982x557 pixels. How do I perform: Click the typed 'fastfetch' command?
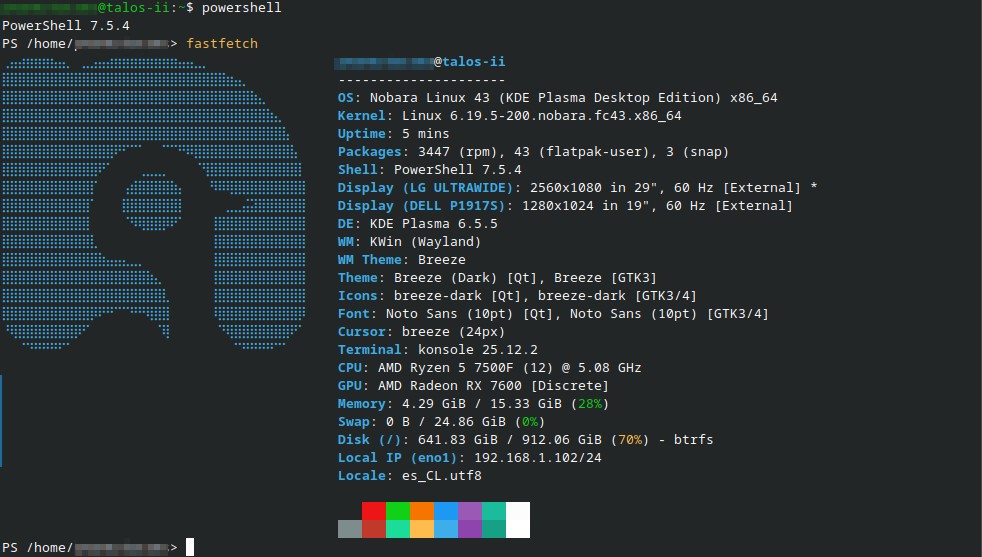pyautogui.click(x=222, y=43)
